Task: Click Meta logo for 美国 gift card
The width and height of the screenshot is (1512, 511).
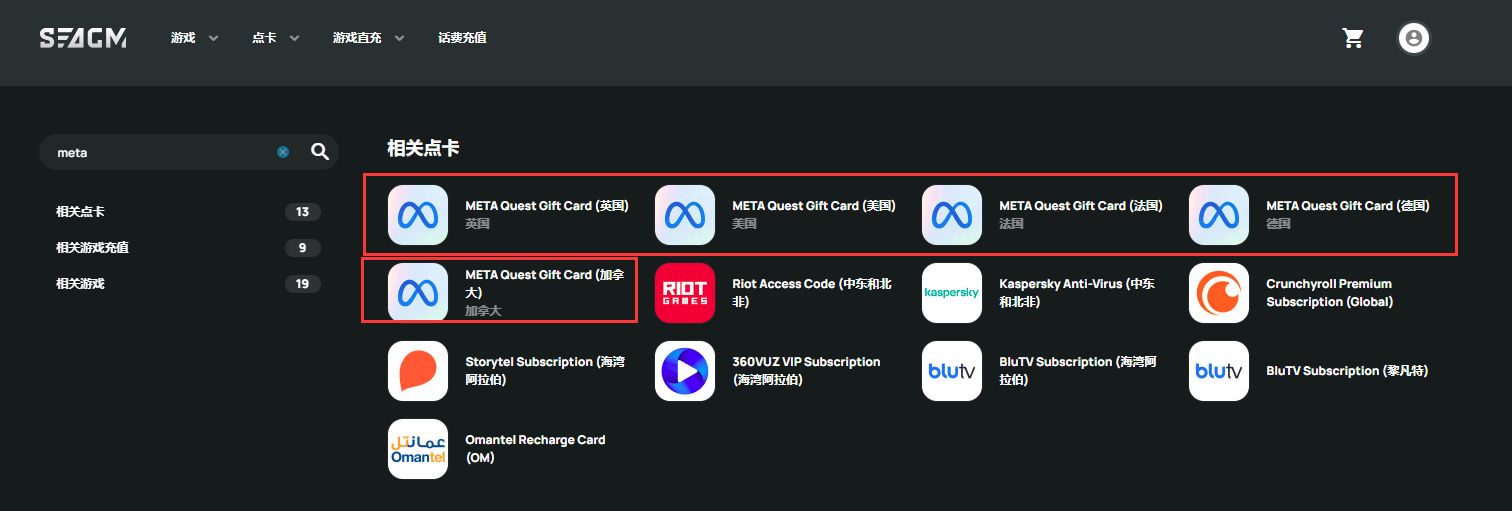Action: [685, 215]
